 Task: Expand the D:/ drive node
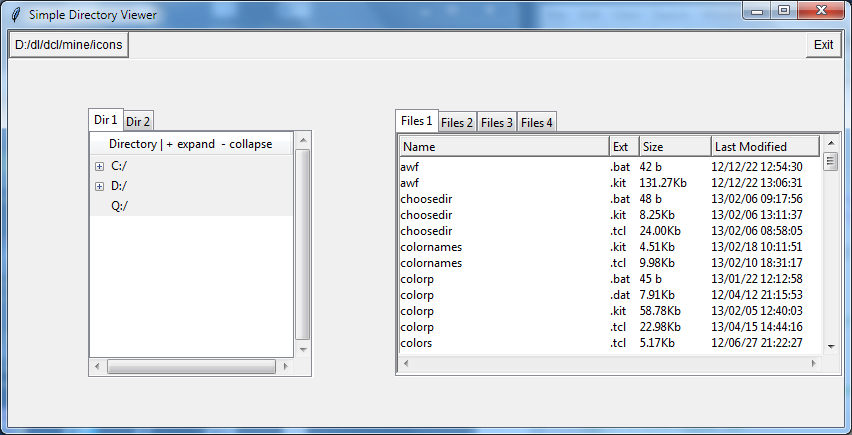pyautogui.click(x=99, y=187)
